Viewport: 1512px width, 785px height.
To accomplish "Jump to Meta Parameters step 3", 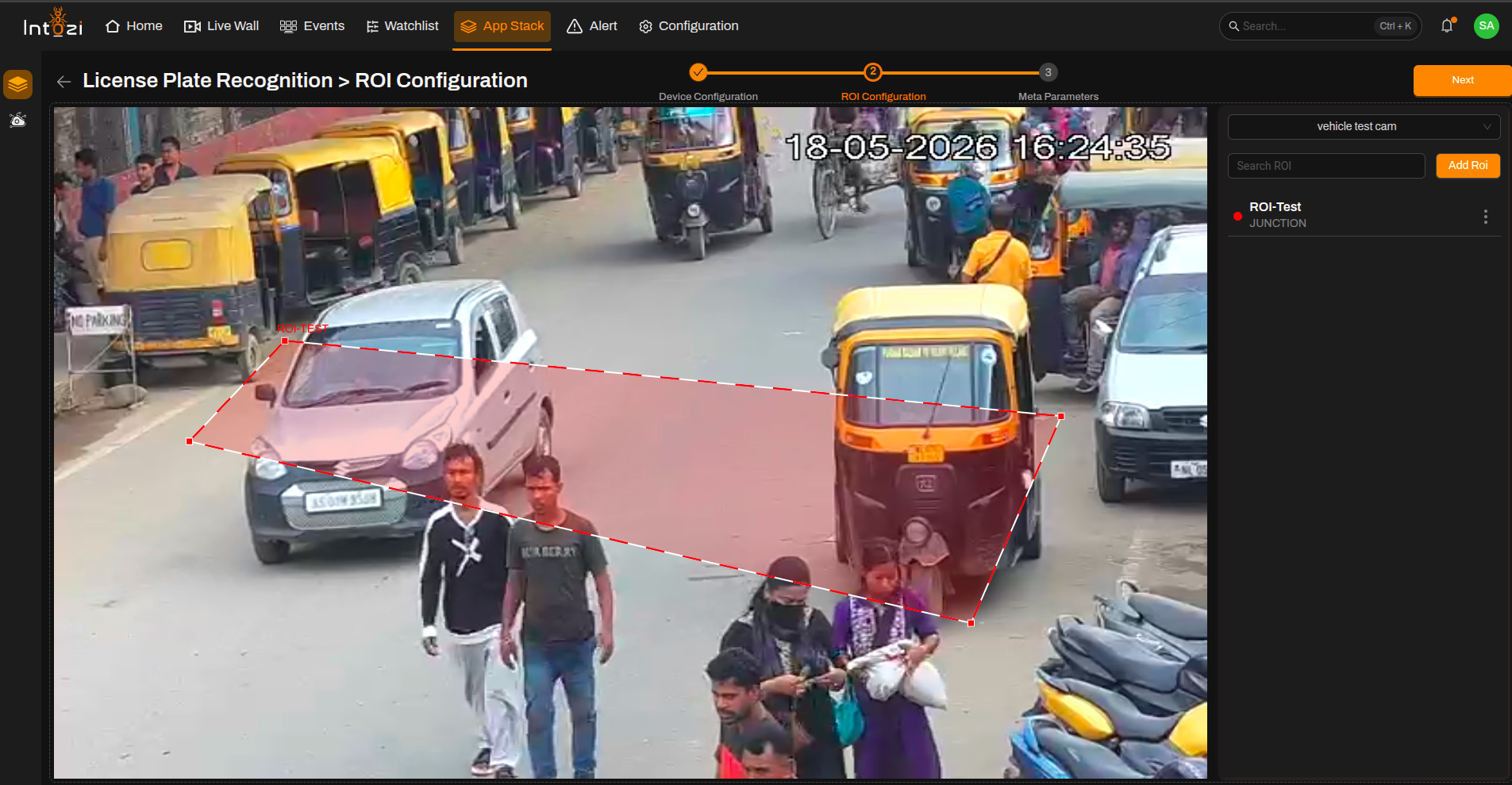I will point(1048,72).
